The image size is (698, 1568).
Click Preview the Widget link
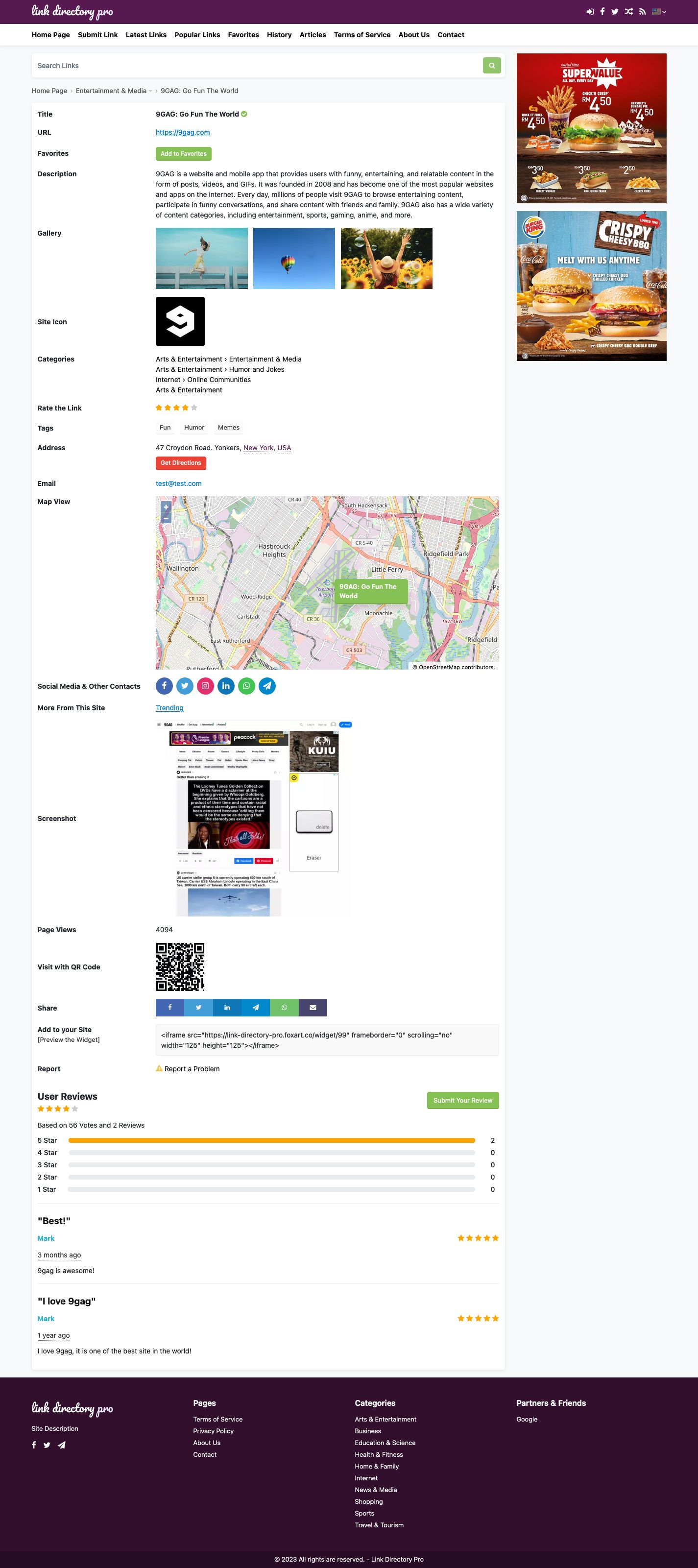click(x=69, y=1039)
